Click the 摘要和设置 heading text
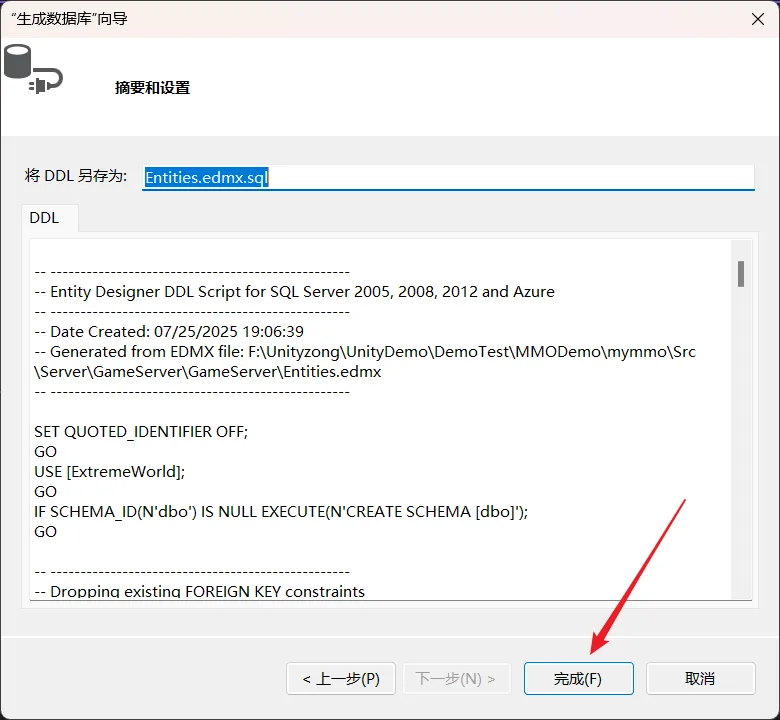 (152, 88)
